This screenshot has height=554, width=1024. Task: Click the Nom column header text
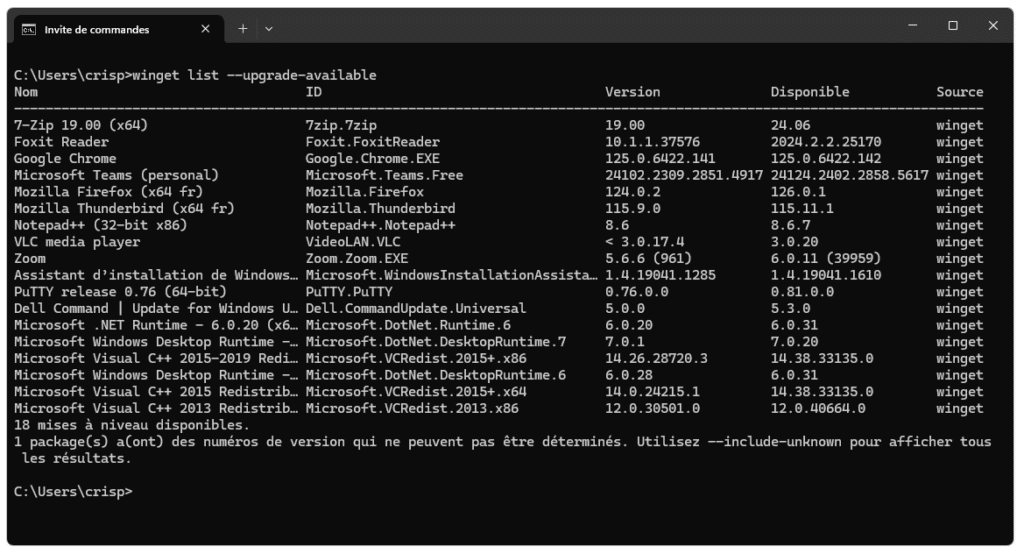click(26, 92)
